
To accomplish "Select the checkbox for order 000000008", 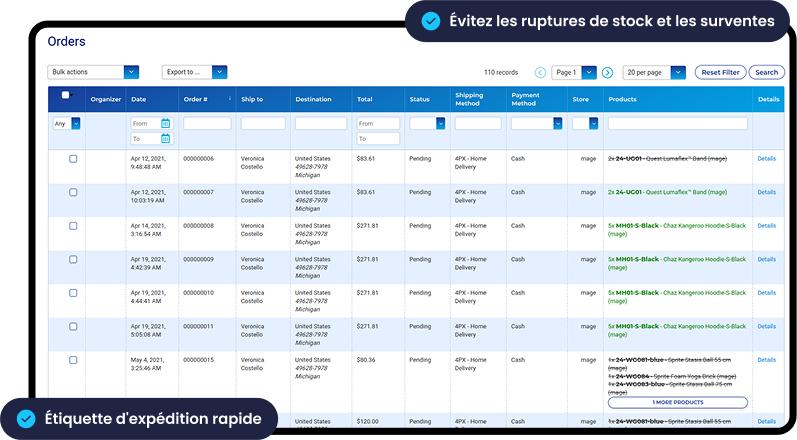I will 73,226.
